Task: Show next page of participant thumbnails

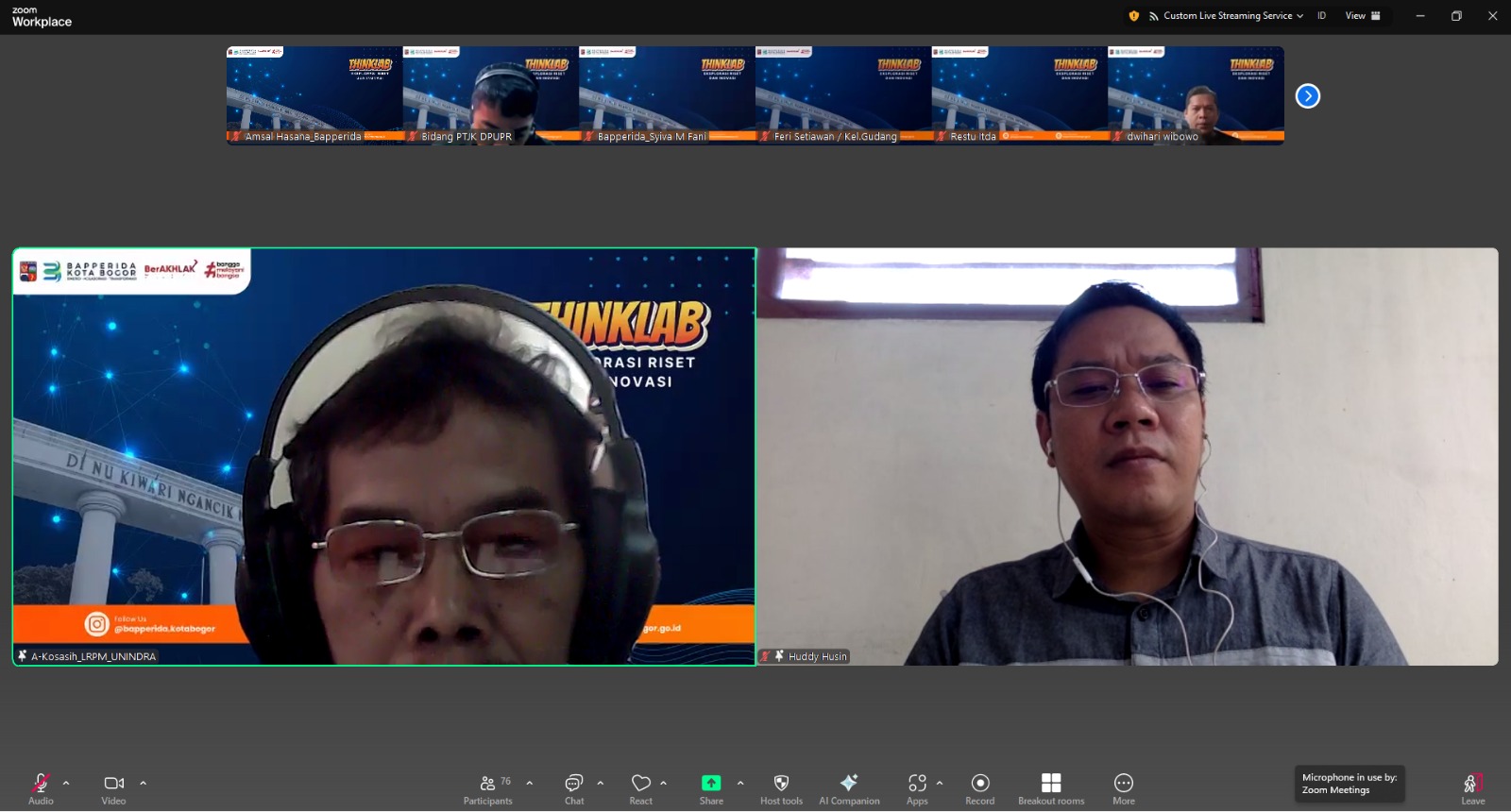Action: (x=1307, y=96)
